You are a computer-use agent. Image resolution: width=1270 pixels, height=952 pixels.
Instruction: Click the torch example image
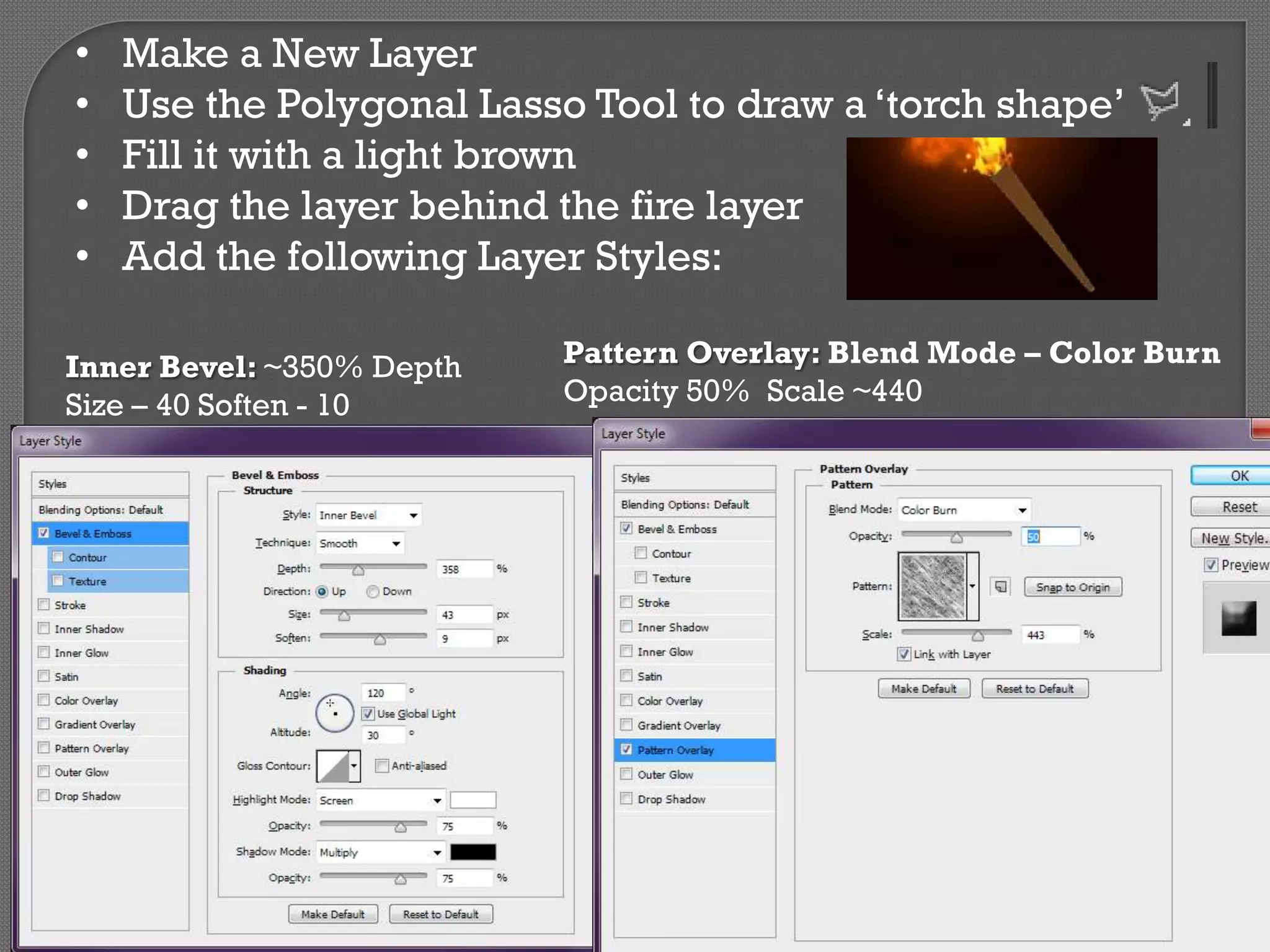(1001, 219)
